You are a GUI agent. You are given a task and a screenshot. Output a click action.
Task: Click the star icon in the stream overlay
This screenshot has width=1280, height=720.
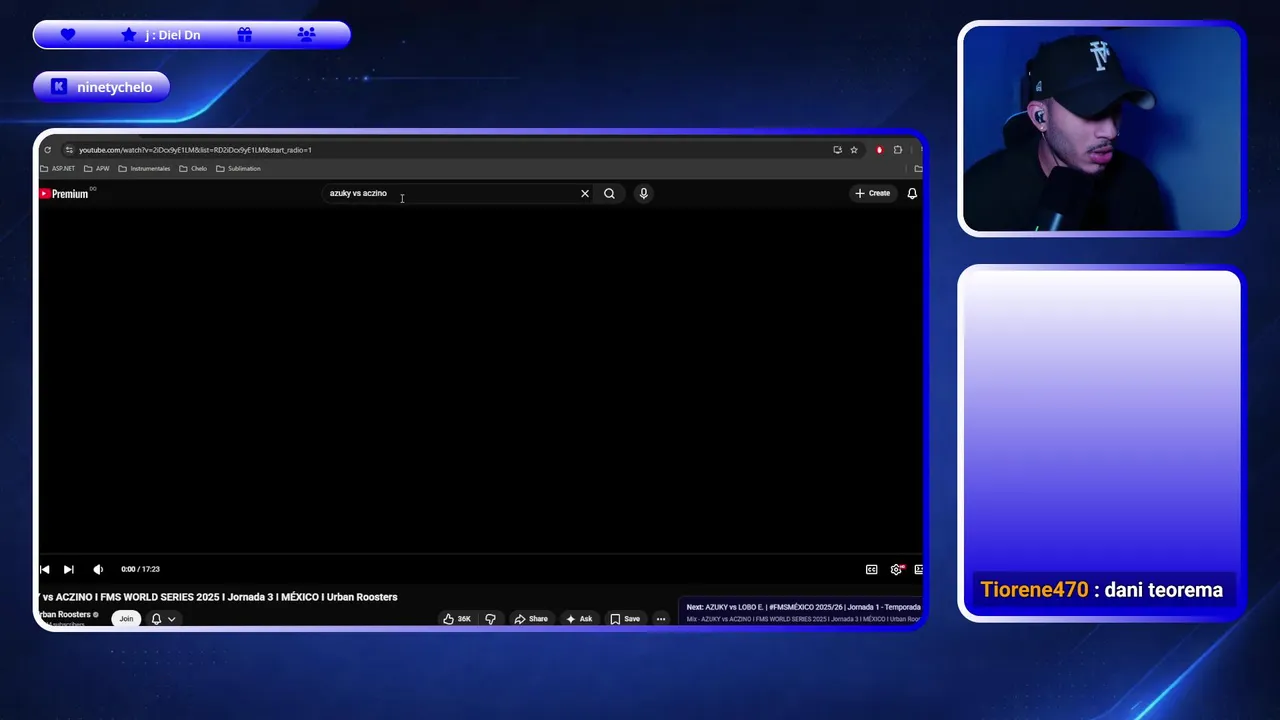[x=129, y=34]
